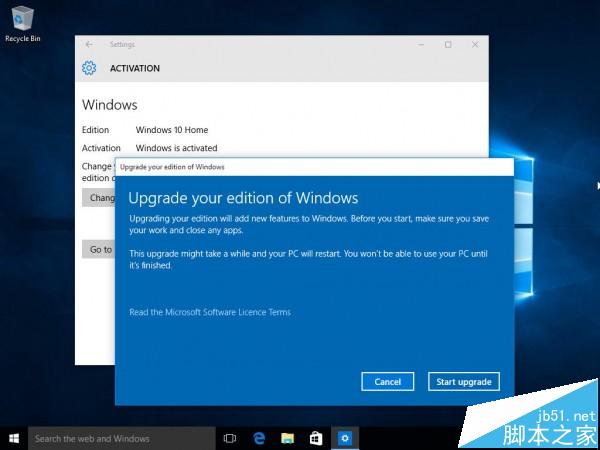This screenshot has width=600, height=450.
Task: Open the Windows Start menu
Action: coord(14,437)
